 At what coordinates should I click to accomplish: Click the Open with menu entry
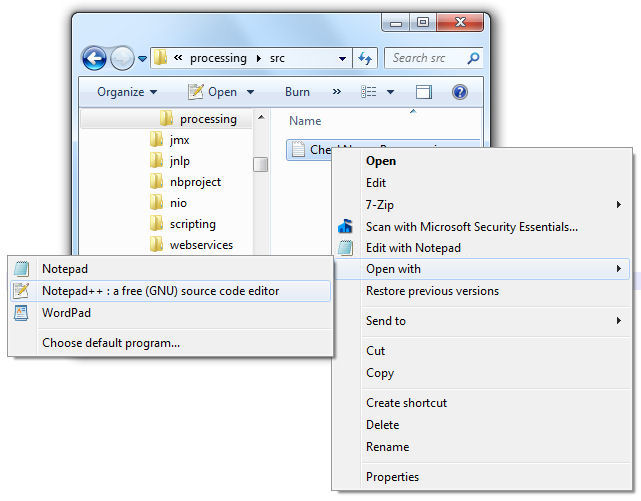point(482,269)
